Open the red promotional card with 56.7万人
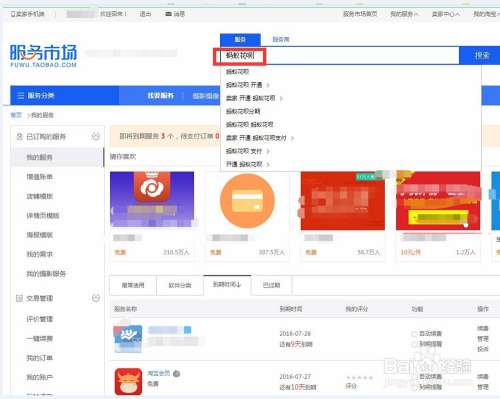 [x=343, y=201]
